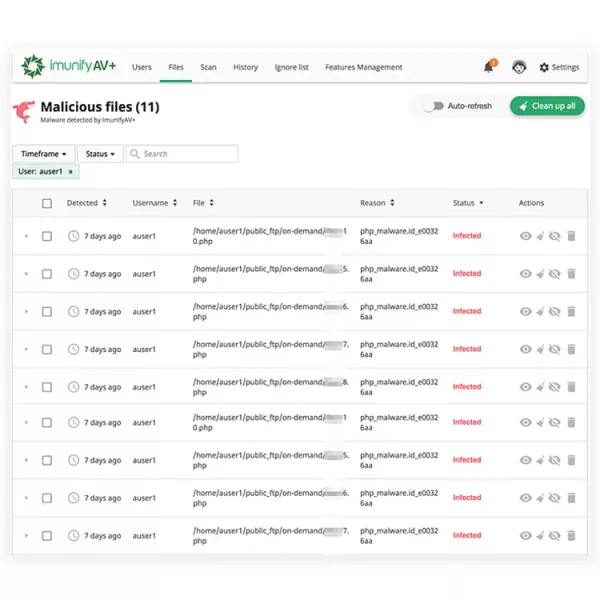Delete the file in the second 10.php row
600x600 pixels.
pyautogui.click(x=571, y=422)
